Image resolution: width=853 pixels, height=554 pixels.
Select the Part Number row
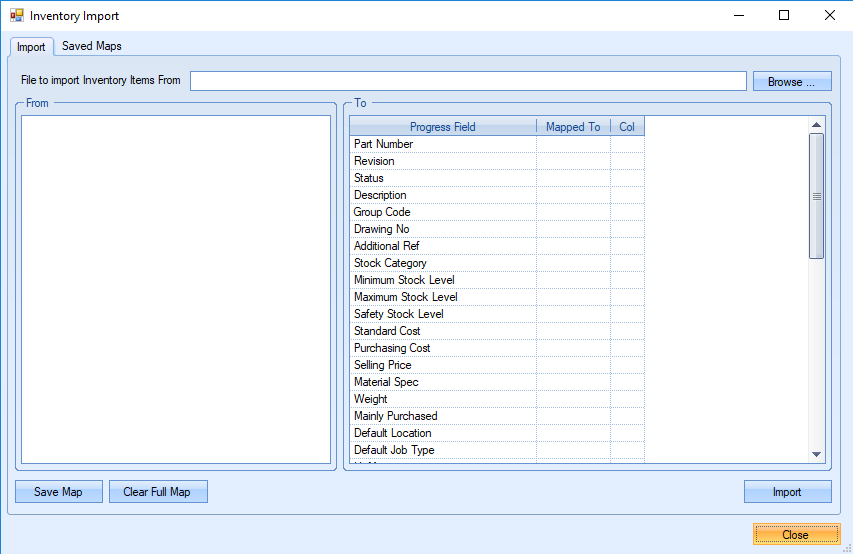(x=497, y=144)
